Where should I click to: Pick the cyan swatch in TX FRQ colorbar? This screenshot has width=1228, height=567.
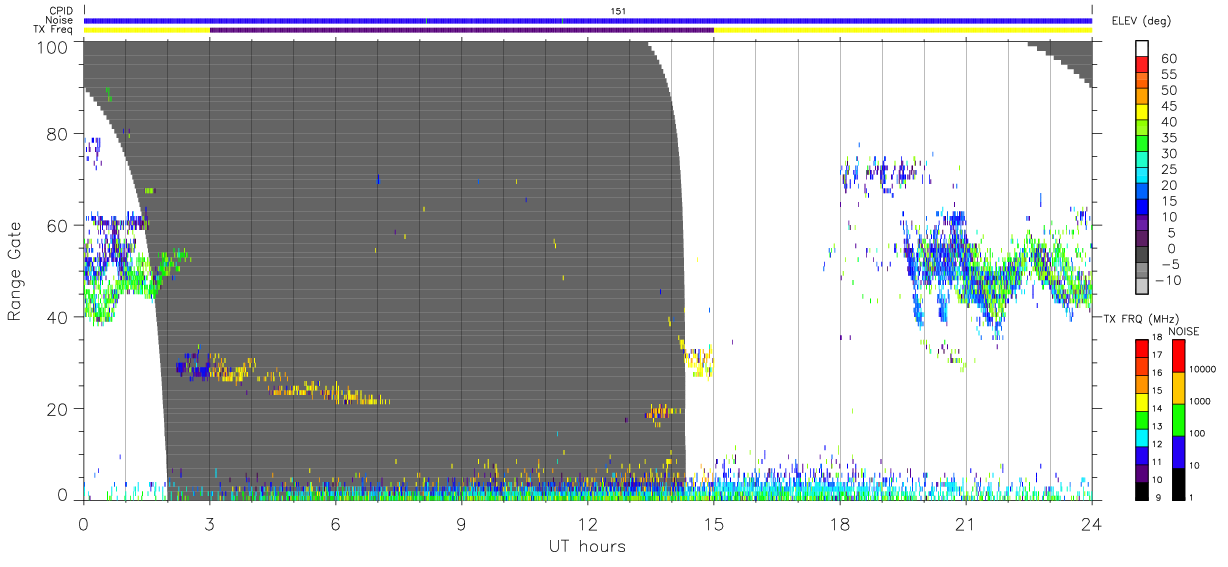tap(1141, 437)
